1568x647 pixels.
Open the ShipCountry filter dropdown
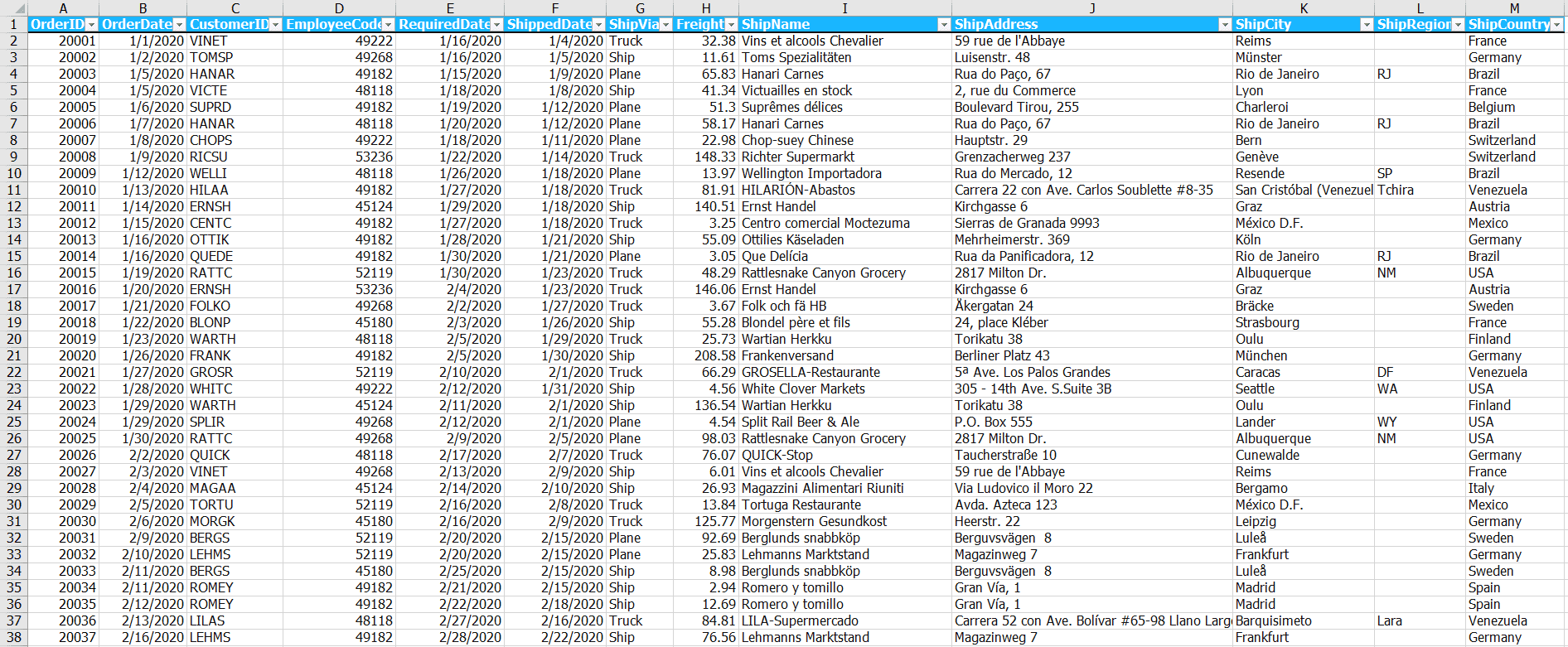1556,25
